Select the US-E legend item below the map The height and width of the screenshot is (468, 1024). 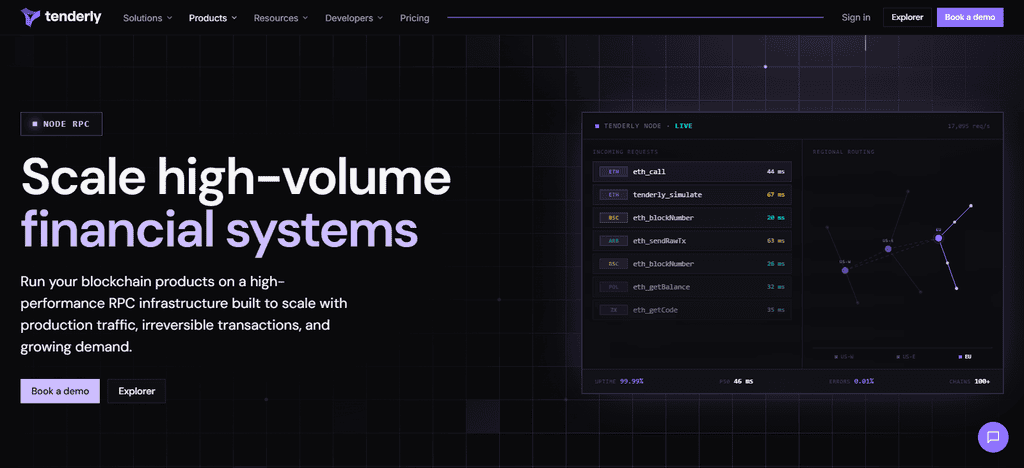pos(905,357)
